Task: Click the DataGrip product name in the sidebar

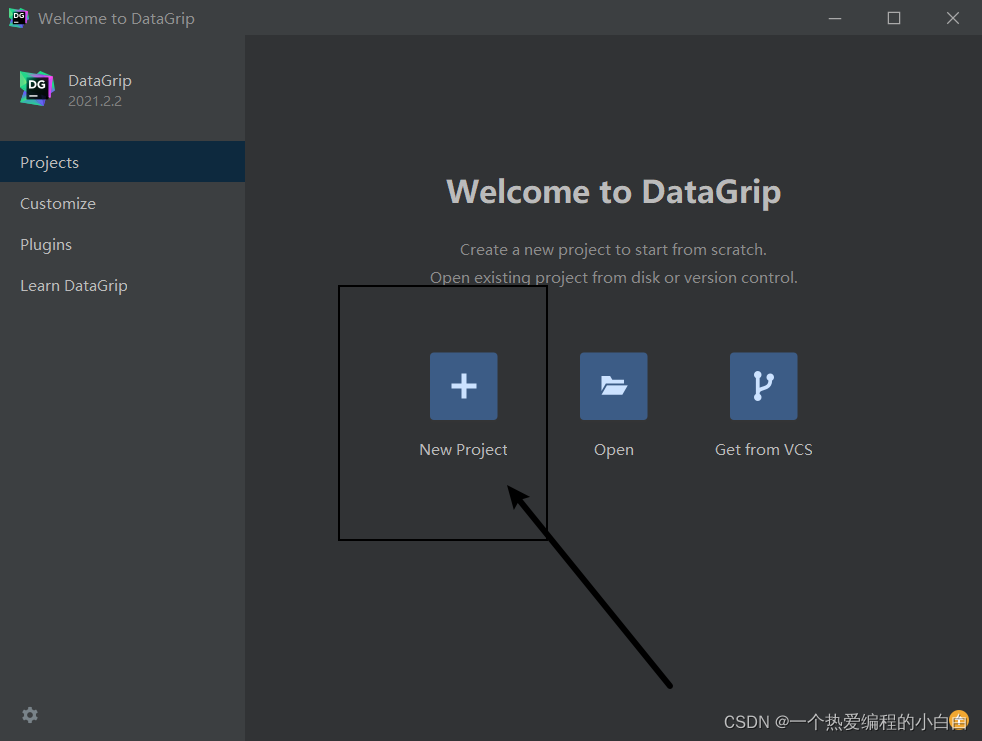Action: coord(100,81)
